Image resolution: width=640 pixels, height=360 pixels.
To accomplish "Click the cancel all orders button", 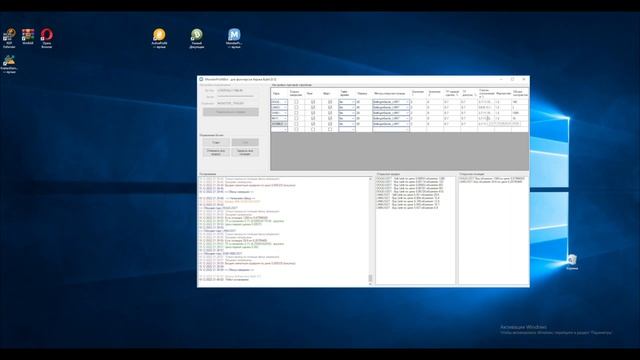I will (x=216, y=152).
